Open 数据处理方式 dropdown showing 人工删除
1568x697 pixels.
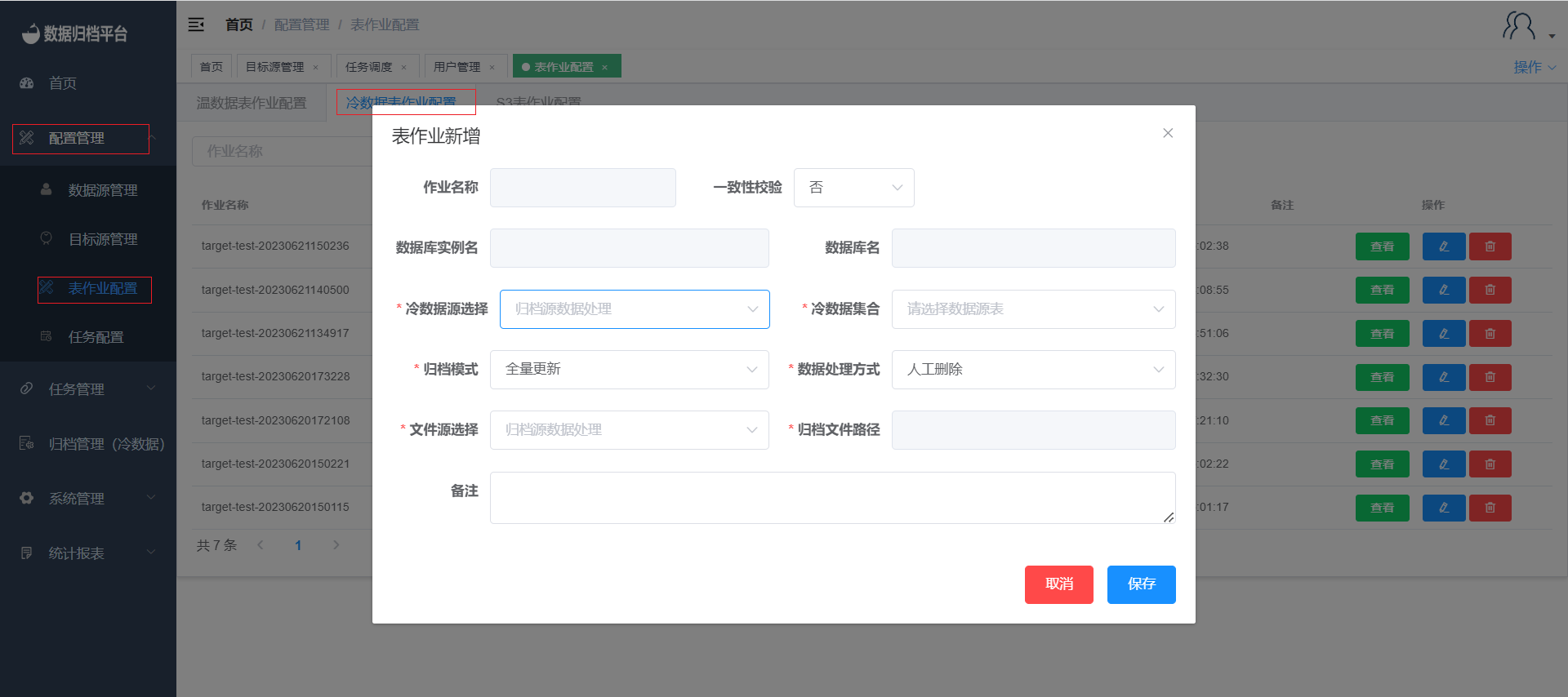click(1033, 370)
